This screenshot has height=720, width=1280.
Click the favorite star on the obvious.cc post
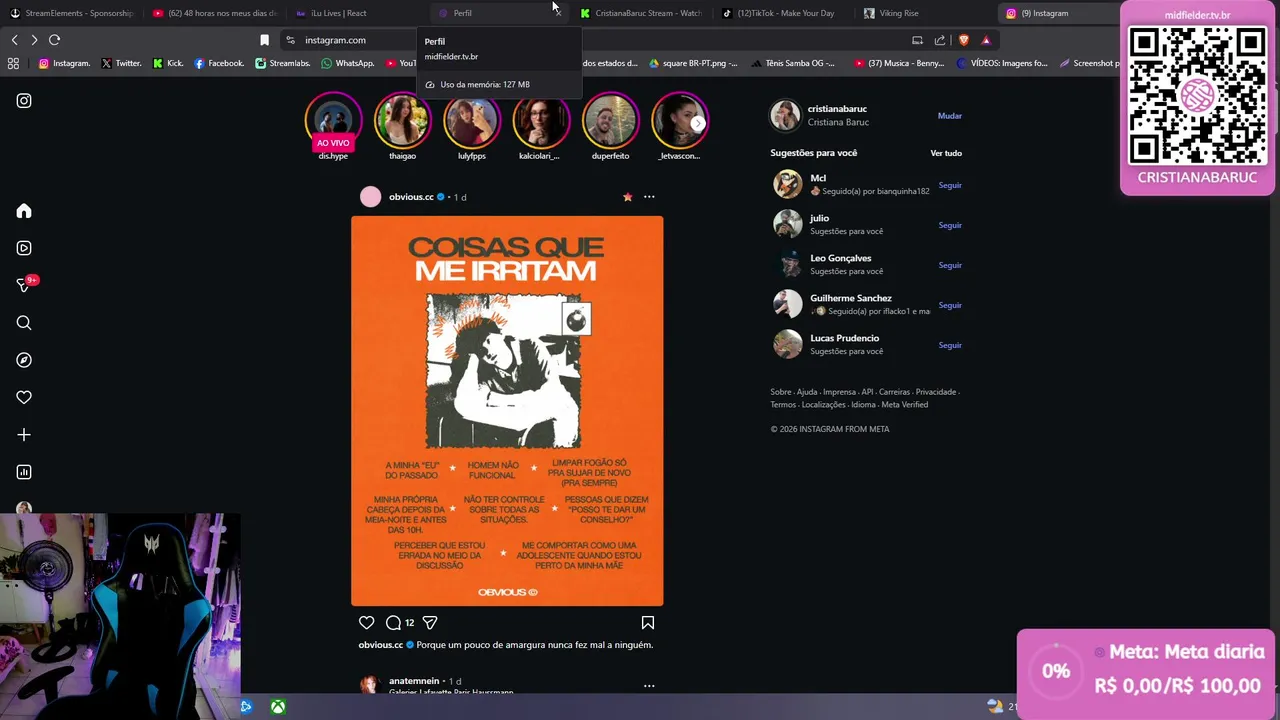tap(628, 197)
